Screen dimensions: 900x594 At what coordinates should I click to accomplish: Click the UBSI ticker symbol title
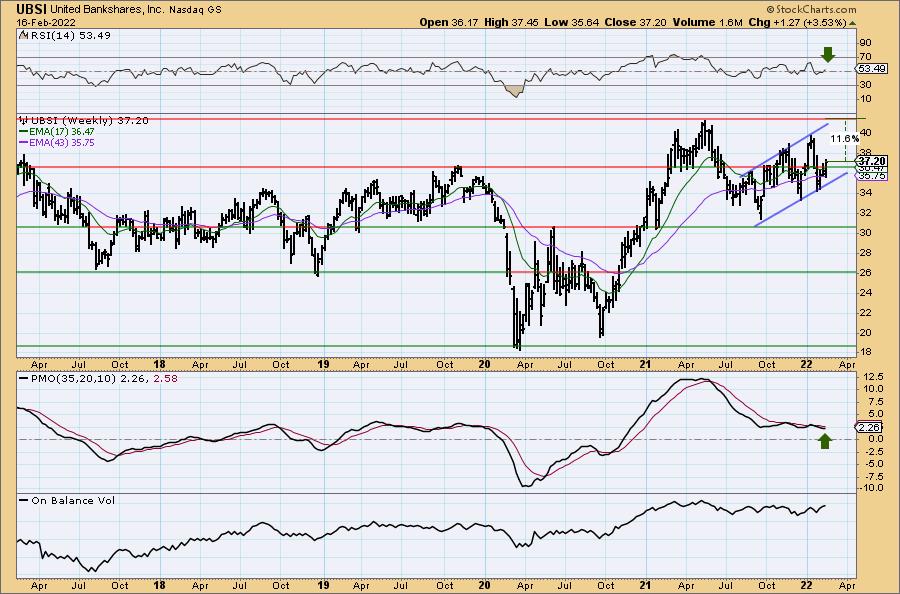tap(32, 9)
